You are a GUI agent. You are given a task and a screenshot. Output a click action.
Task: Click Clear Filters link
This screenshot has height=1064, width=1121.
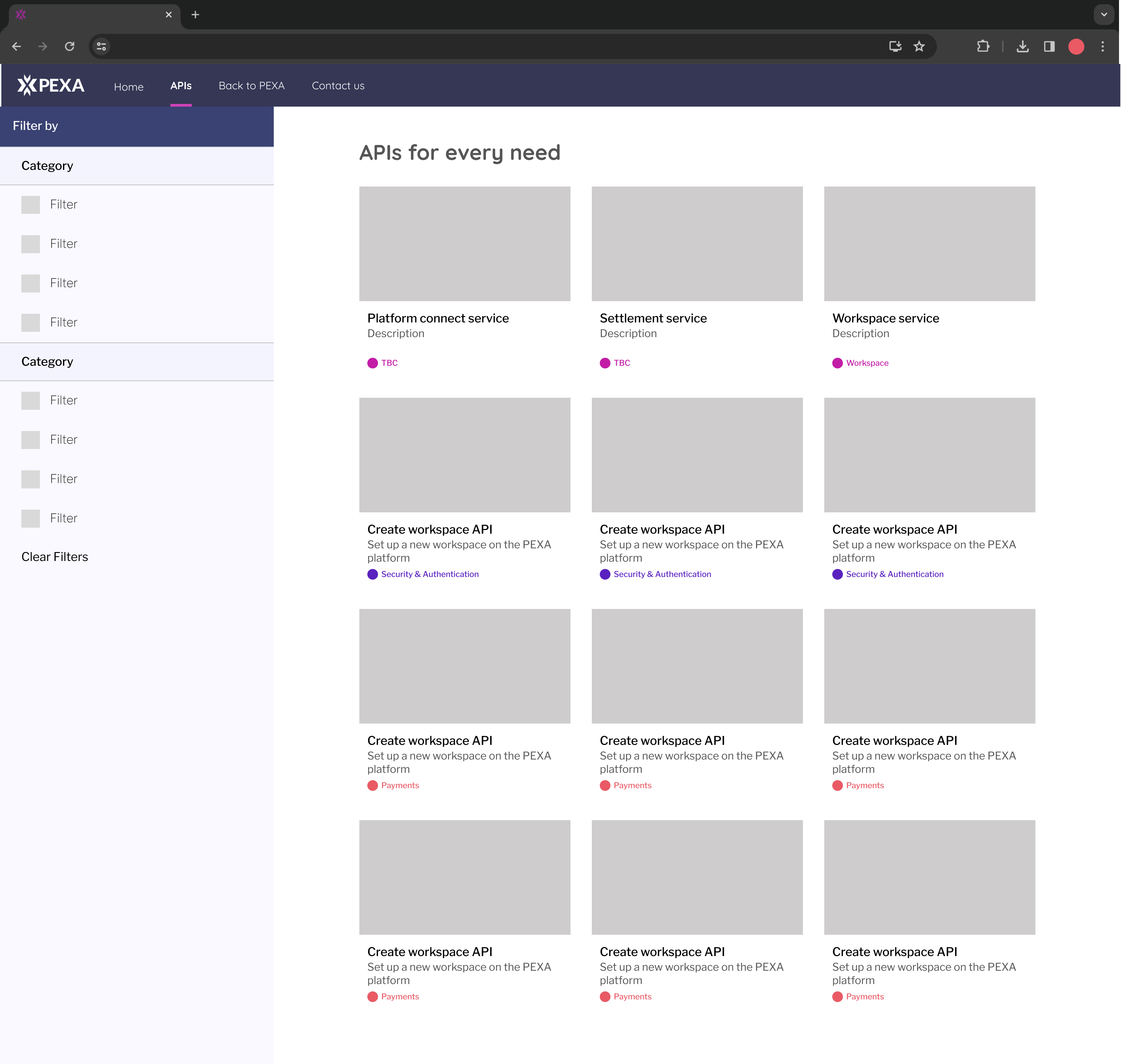click(x=54, y=557)
